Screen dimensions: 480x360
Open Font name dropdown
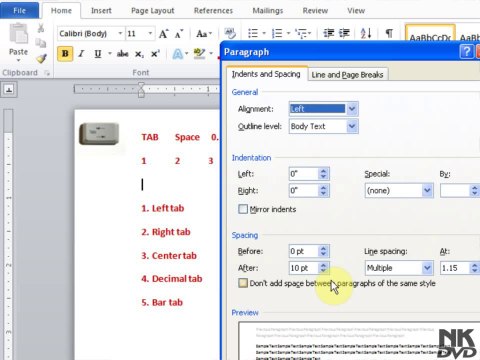120,33
